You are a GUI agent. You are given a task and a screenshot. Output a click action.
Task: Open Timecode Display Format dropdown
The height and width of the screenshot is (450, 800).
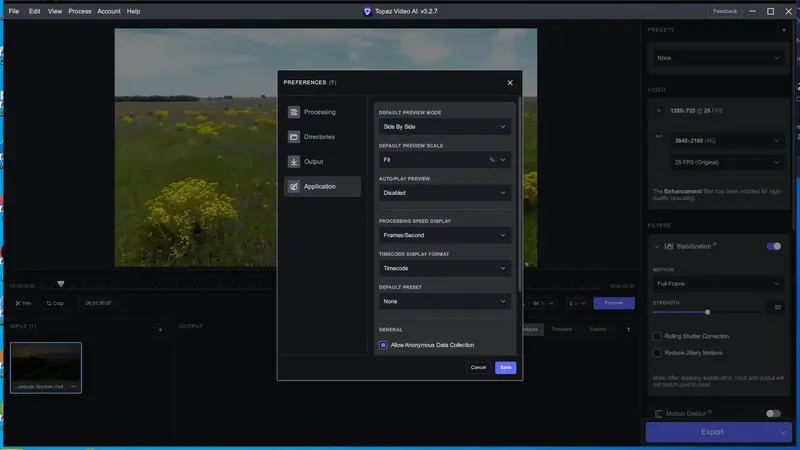pos(444,268)
